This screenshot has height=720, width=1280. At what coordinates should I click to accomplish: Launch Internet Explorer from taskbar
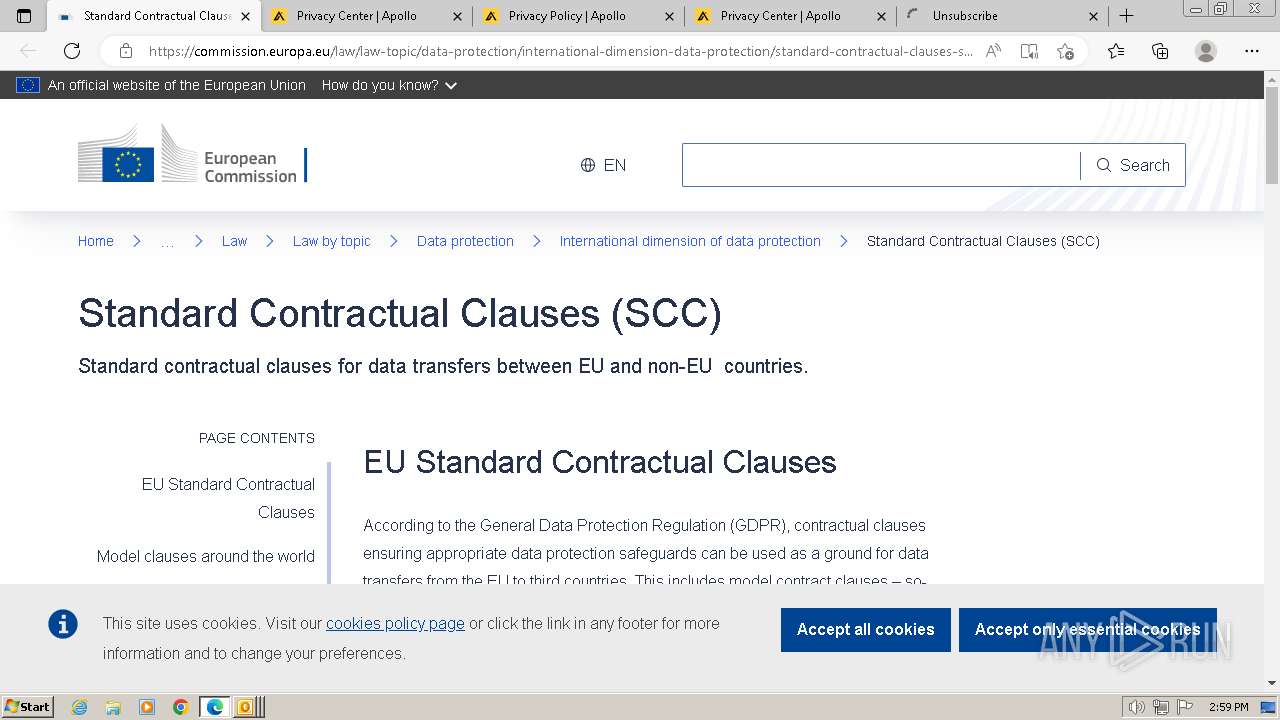click(x=79, y=707)
